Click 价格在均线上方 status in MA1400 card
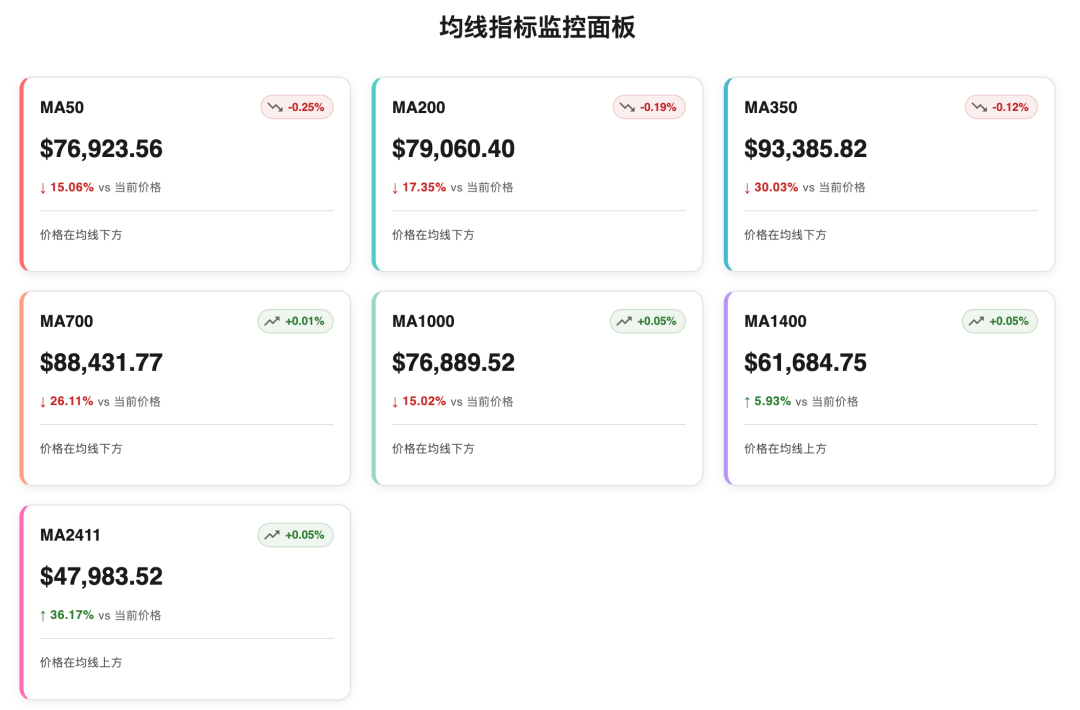This screenshot has height=710, width=1080. (x=785, y=449)
